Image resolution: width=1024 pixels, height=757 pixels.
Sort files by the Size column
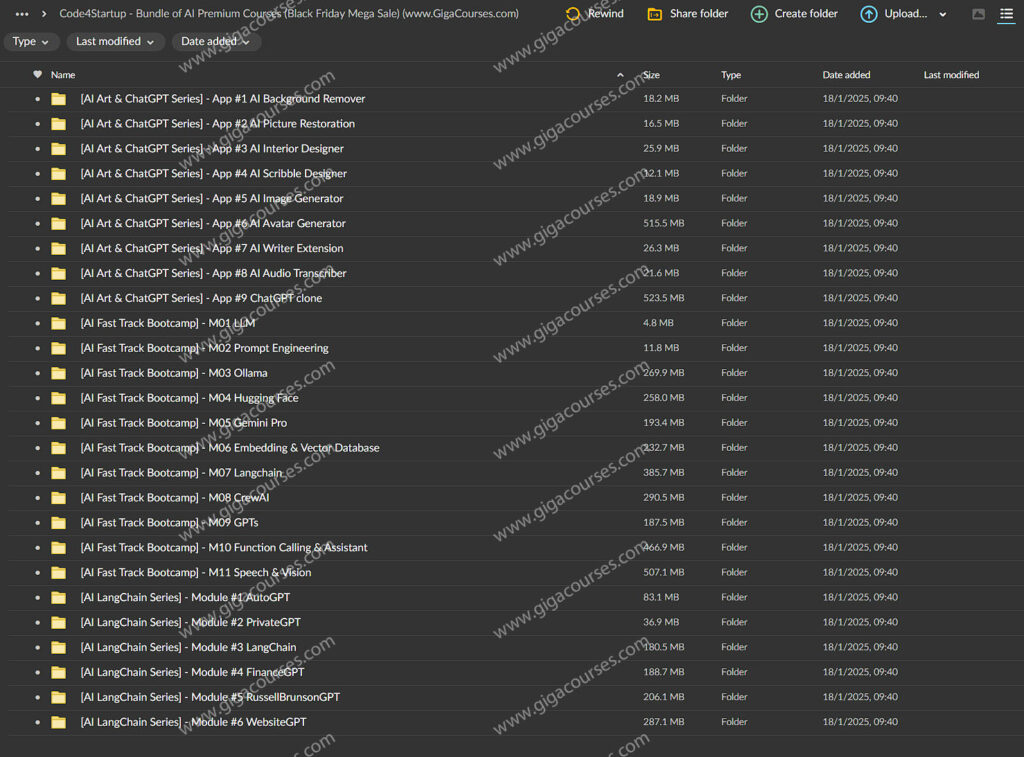[x=651, y=75]
